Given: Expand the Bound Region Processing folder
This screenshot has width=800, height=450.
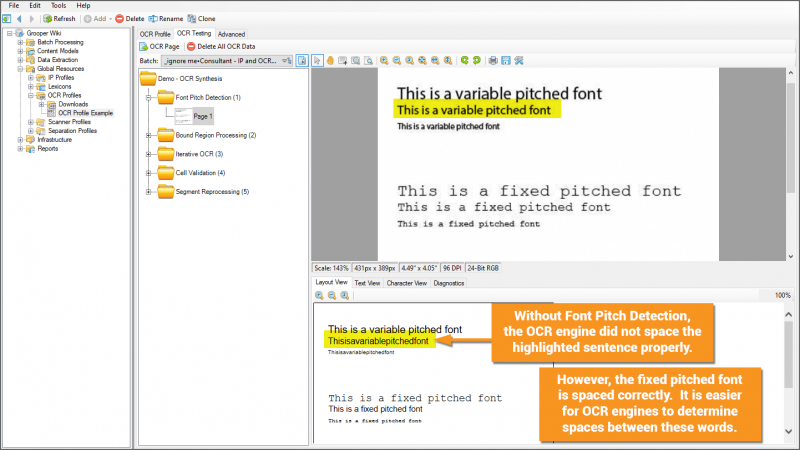Looking at the screenshot, I should [x=148, y=135].
